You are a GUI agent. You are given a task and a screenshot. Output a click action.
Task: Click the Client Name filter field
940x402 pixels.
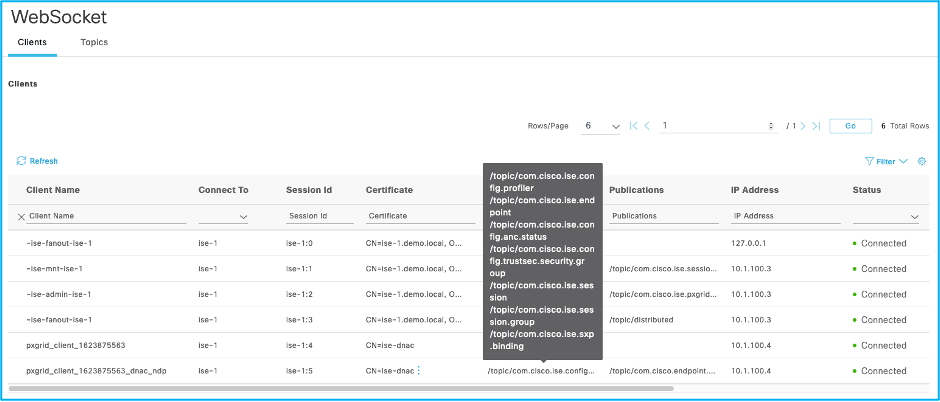(x=107, y=216)
